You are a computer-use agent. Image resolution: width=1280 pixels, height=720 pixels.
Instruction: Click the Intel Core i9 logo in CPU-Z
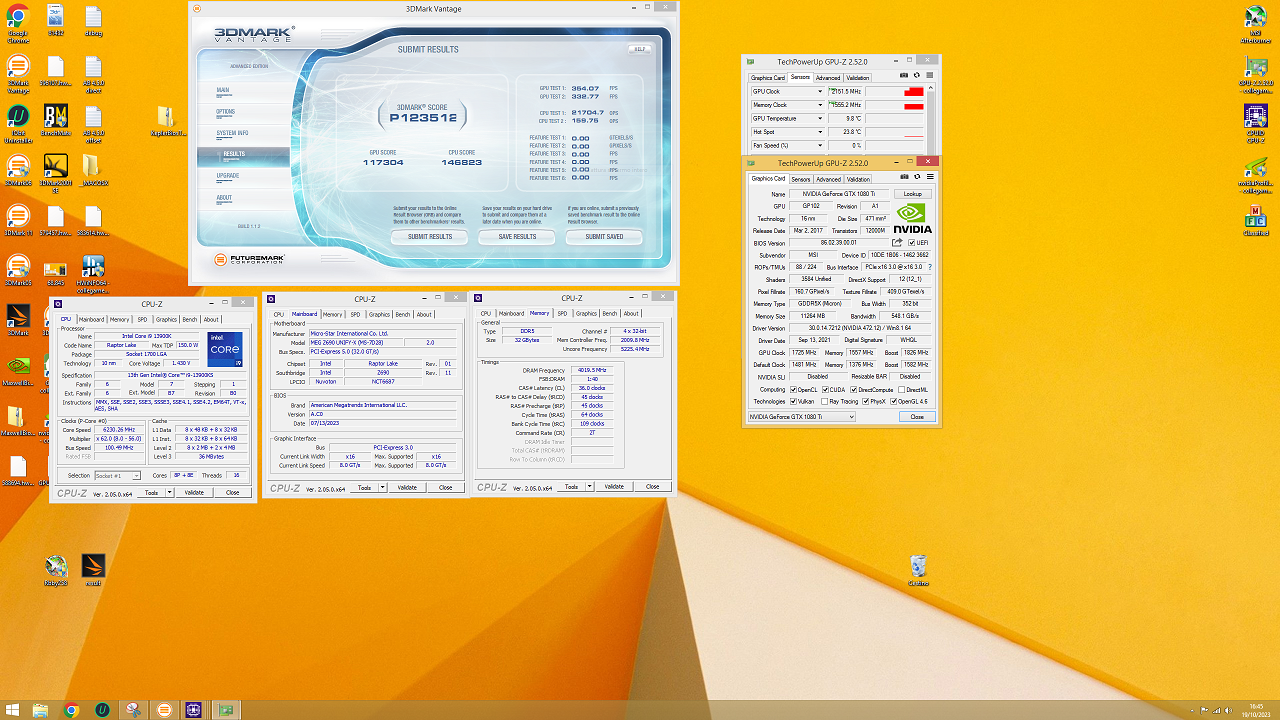click(225, 349)
